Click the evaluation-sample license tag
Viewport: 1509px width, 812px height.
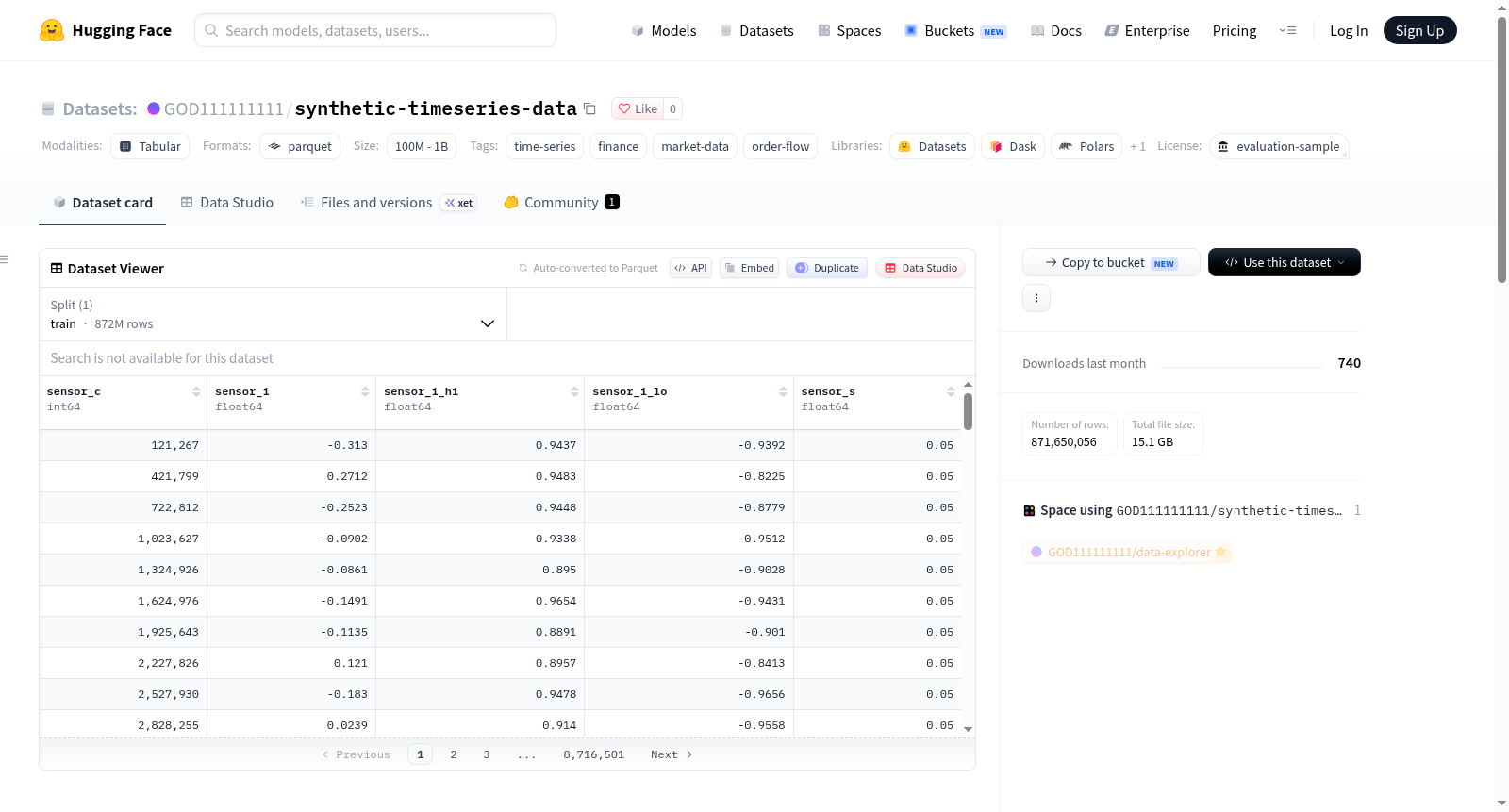(1279, 146)
